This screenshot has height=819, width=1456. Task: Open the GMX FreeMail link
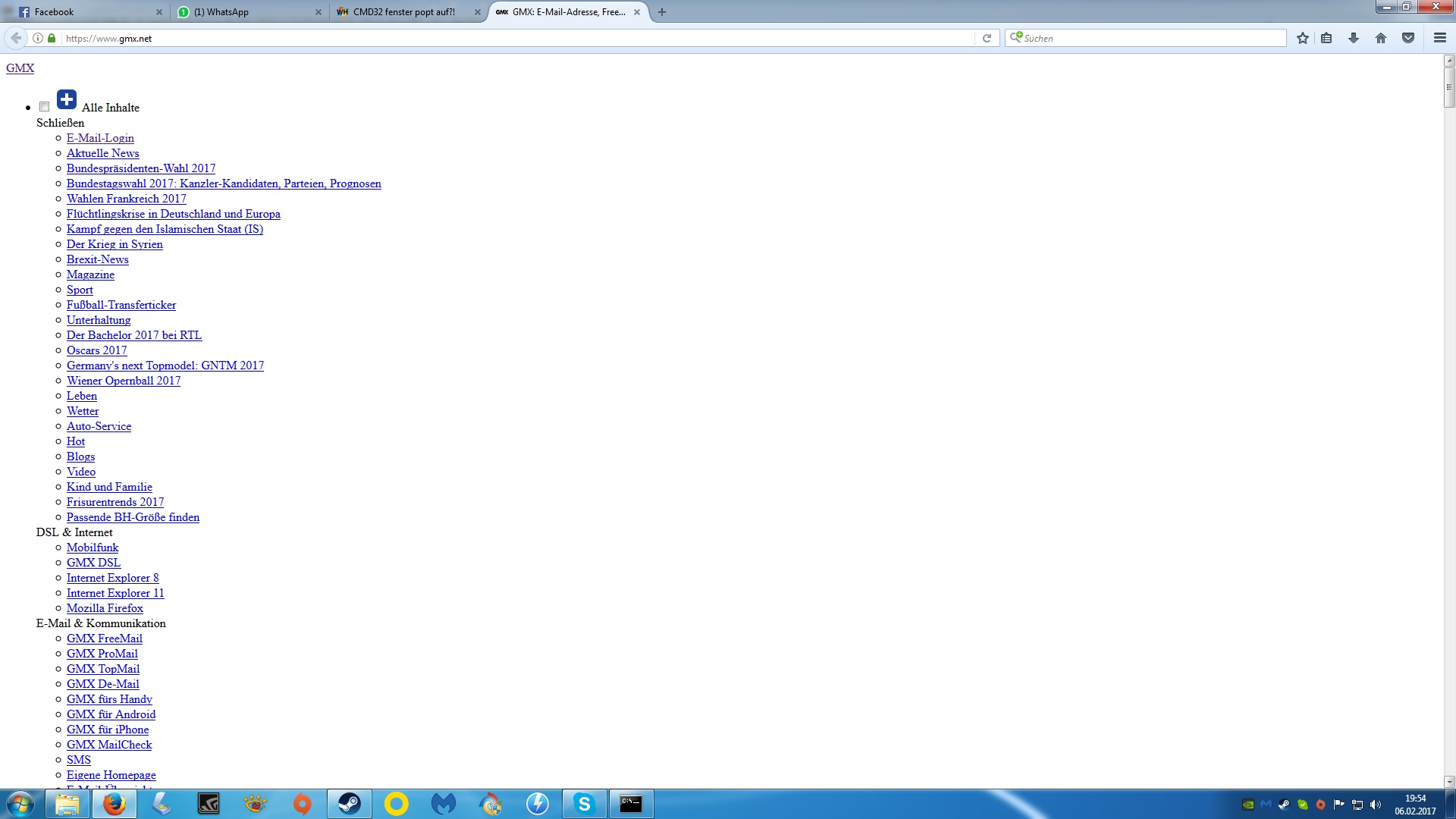coord(105,639)
